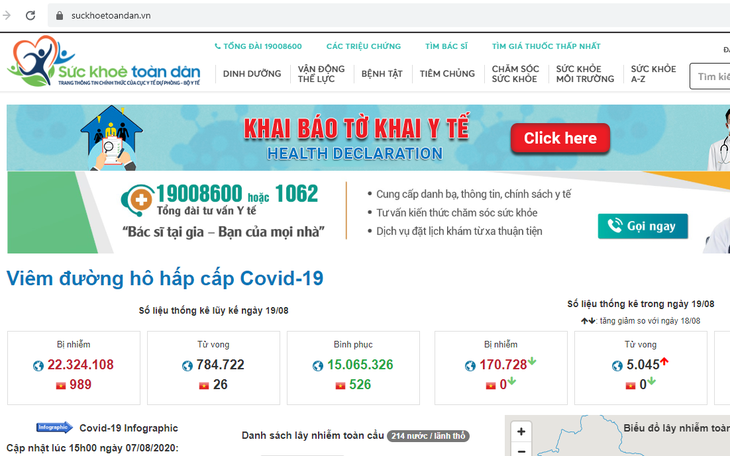Image resolution: width=730 pixels, height=456 pixels.
Task: Click the browser forward arrow
Action: point(7,15)
